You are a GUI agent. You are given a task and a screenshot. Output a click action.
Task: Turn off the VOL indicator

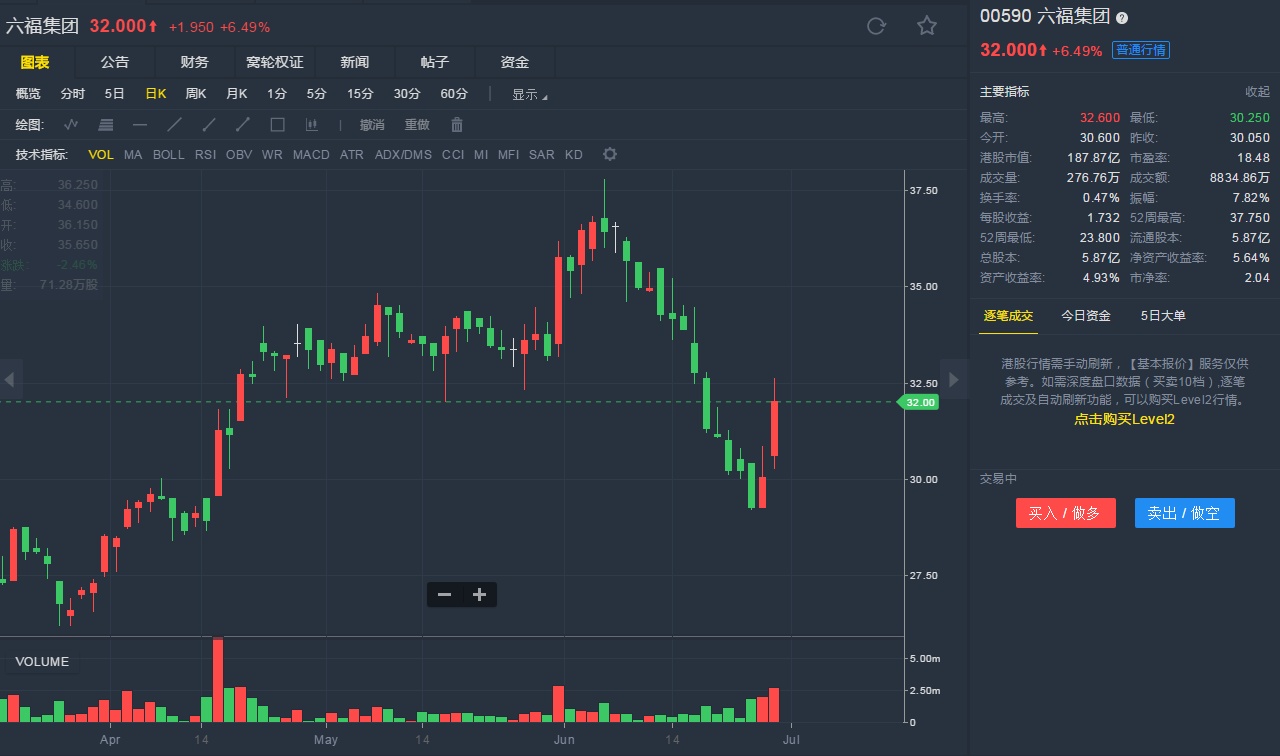tap(101, 154)
